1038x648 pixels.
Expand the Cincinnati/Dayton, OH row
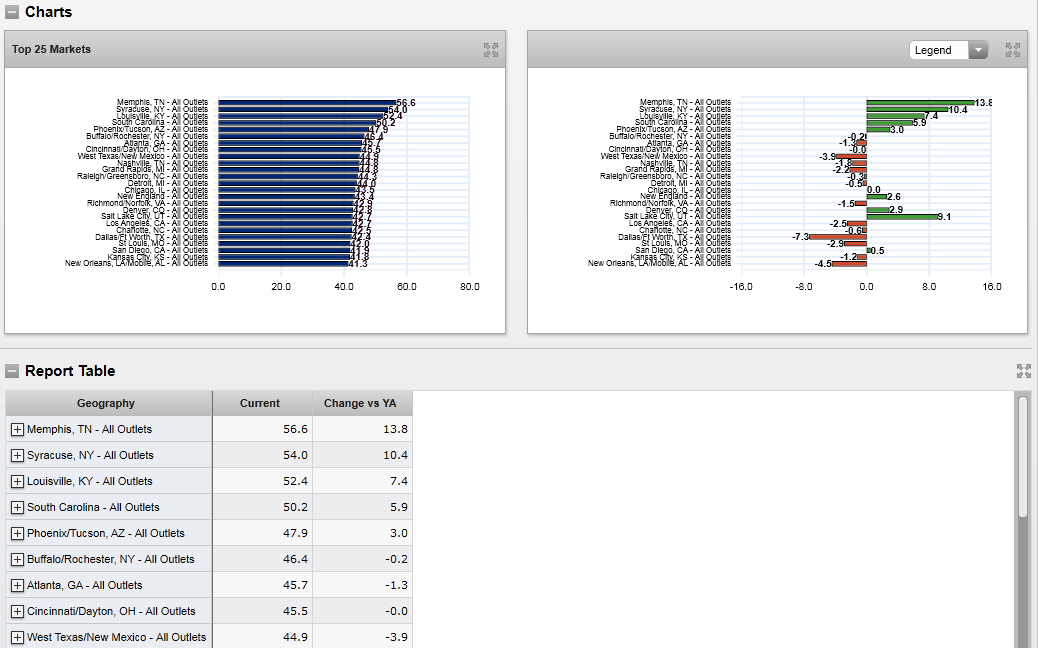(x=17, y=611)
